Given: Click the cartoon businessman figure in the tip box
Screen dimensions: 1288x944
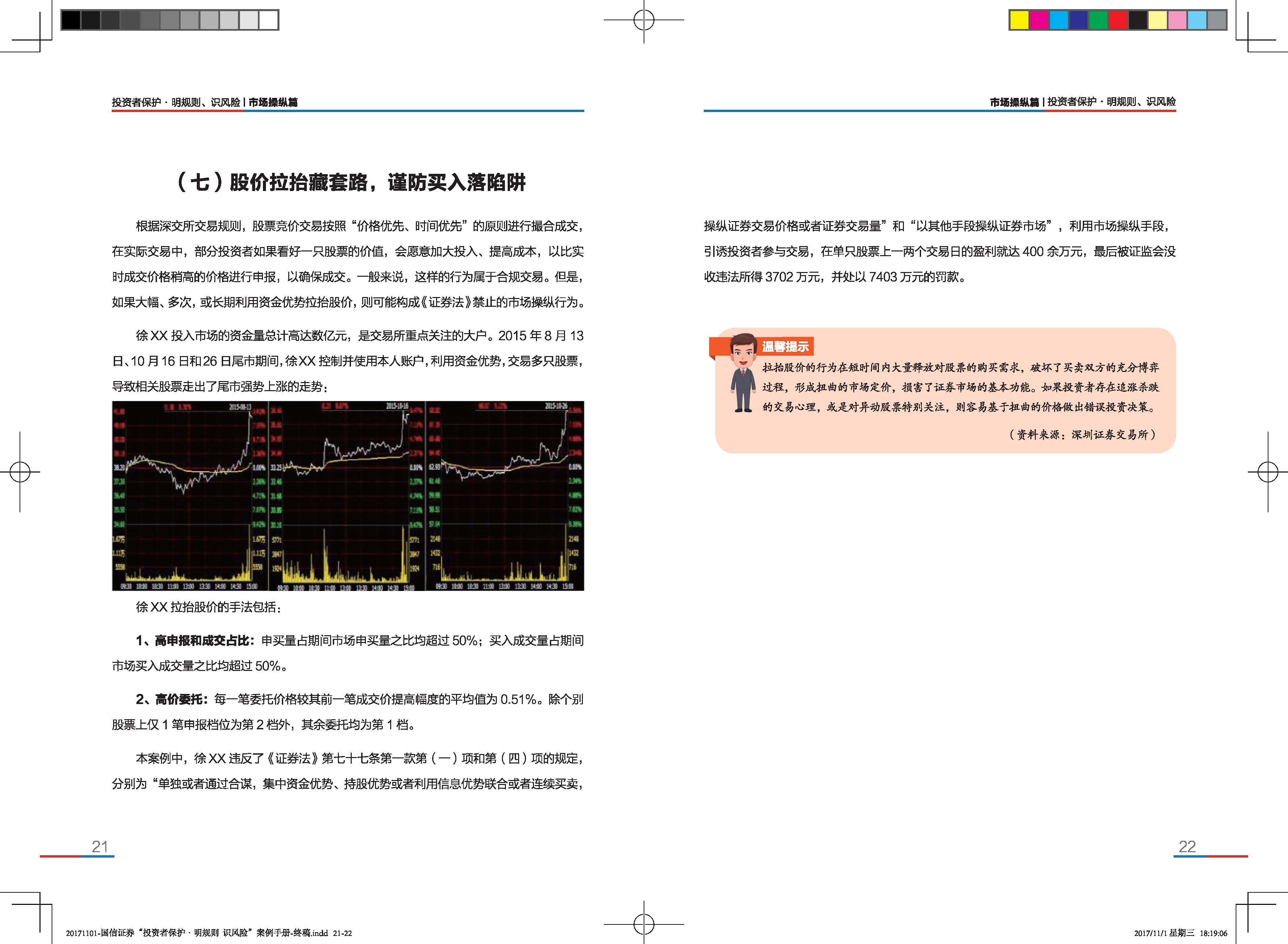Looking at the screenshot, I should pos(743,373).
